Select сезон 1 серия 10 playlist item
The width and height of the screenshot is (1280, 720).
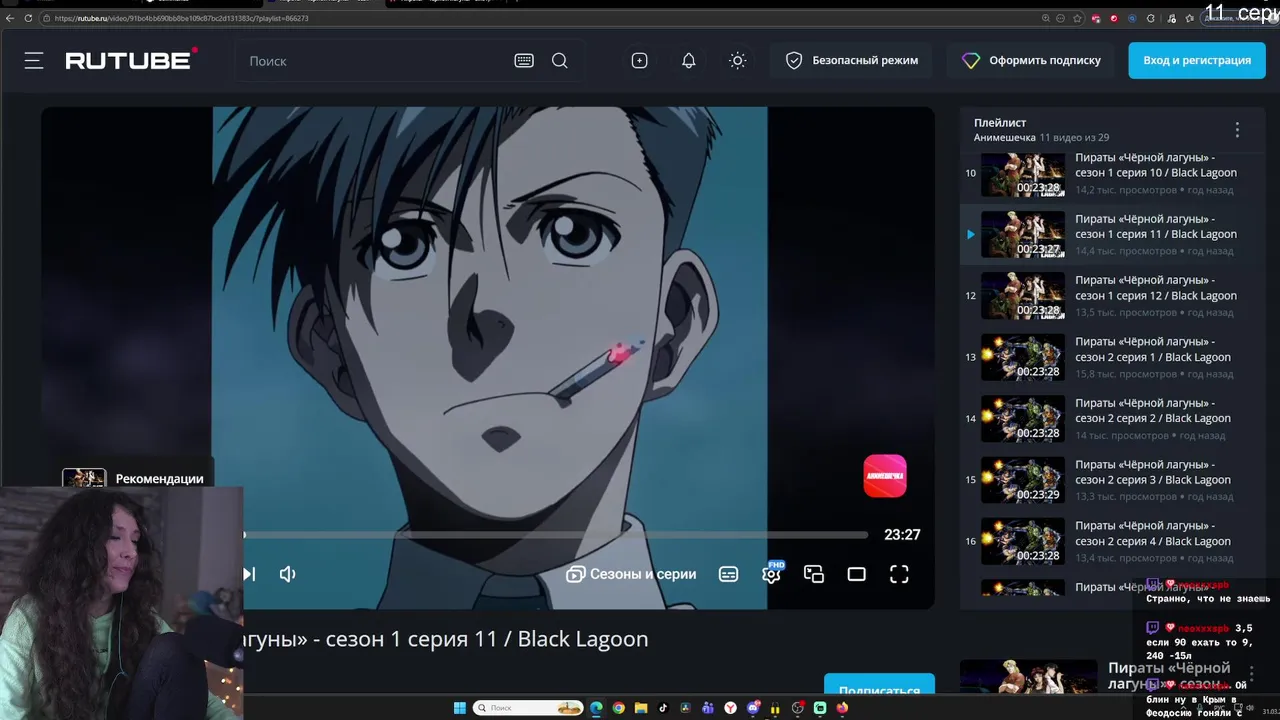tap(1112, 174)
